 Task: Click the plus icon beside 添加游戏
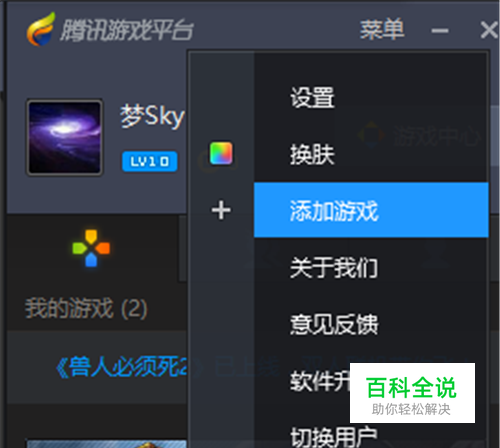[x=221, y=210]
